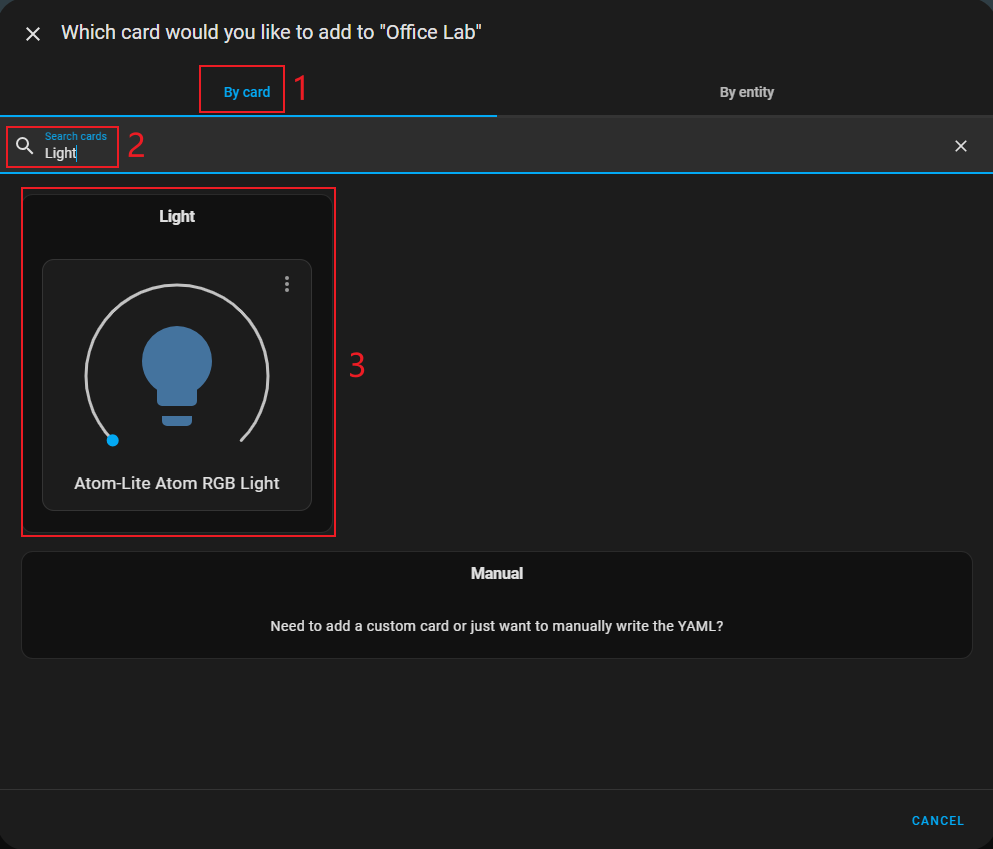The height and width of the screenshot is (849, 993).
Task: Open the three-dot menu on light preview
Action: tap(287, 284)
